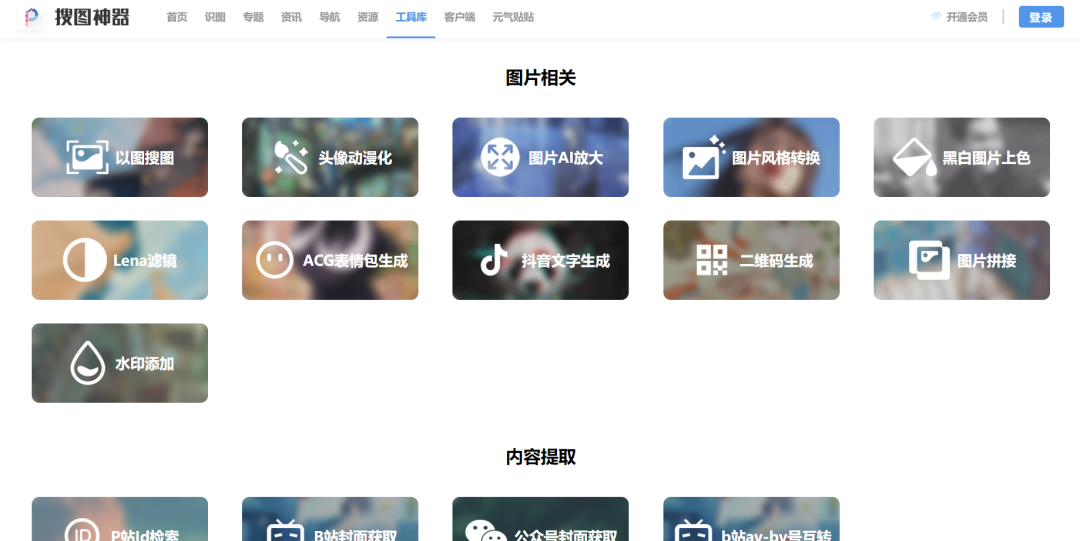Click the icon beside 开通会员
The image size is (1080, 541).
(936, 17)
